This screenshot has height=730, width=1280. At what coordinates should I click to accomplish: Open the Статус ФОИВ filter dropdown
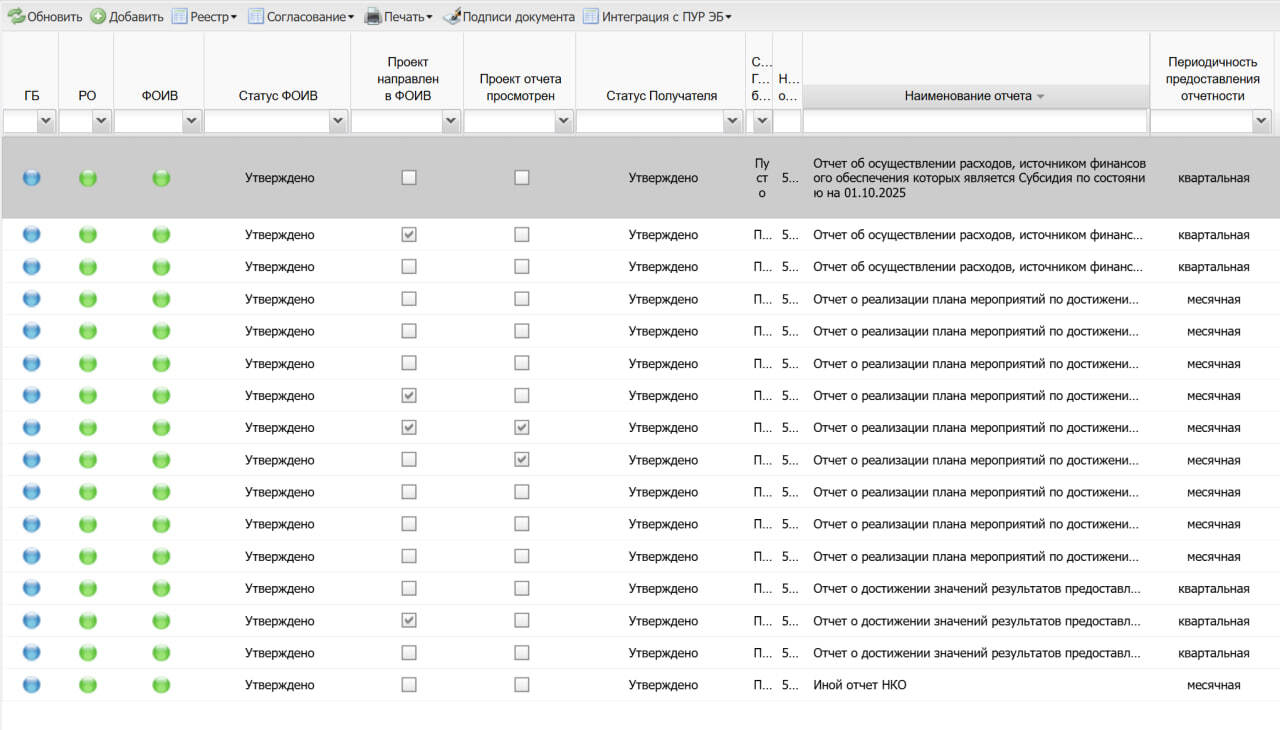335,121
